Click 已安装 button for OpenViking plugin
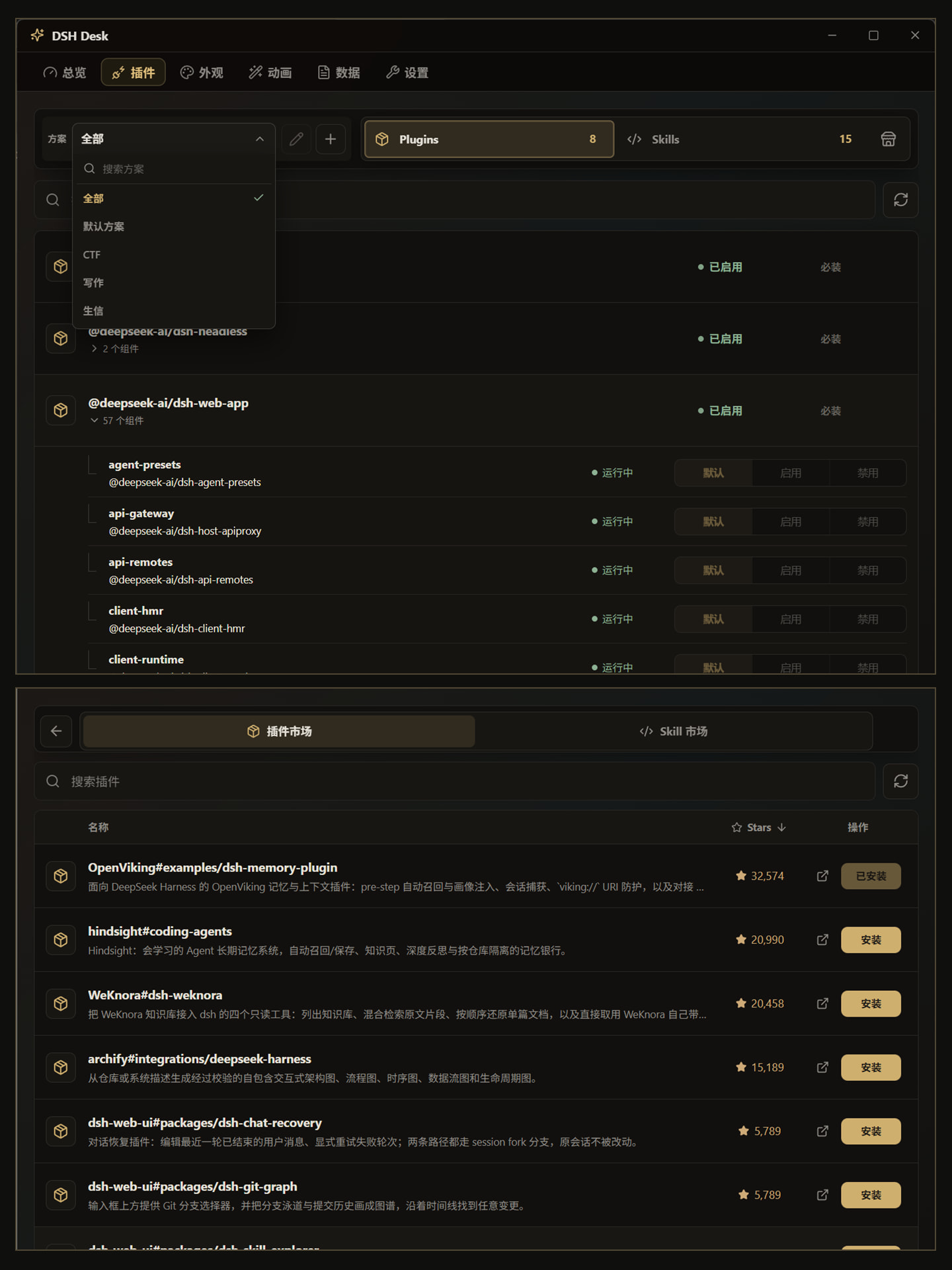This screenshot has height=1270, width=952. coord(871,876)
